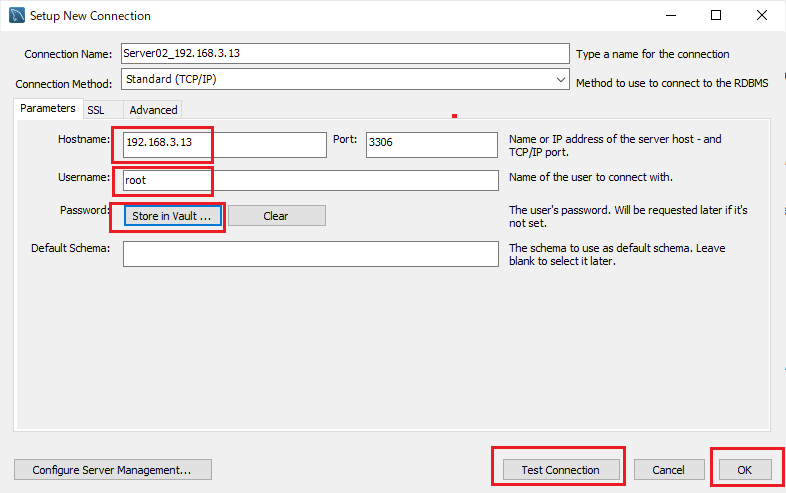Open the Connection Method dropdown
Screen dimensions: 786x493
[345, 79]
